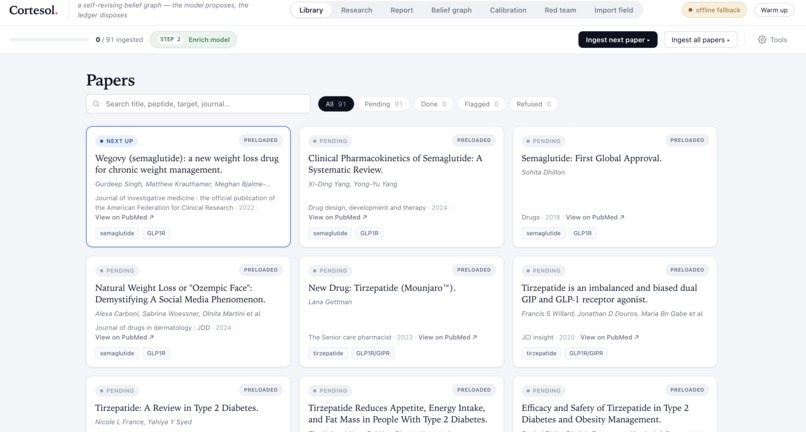
Task: Switch to the Library tab
Action: (311, 10)
